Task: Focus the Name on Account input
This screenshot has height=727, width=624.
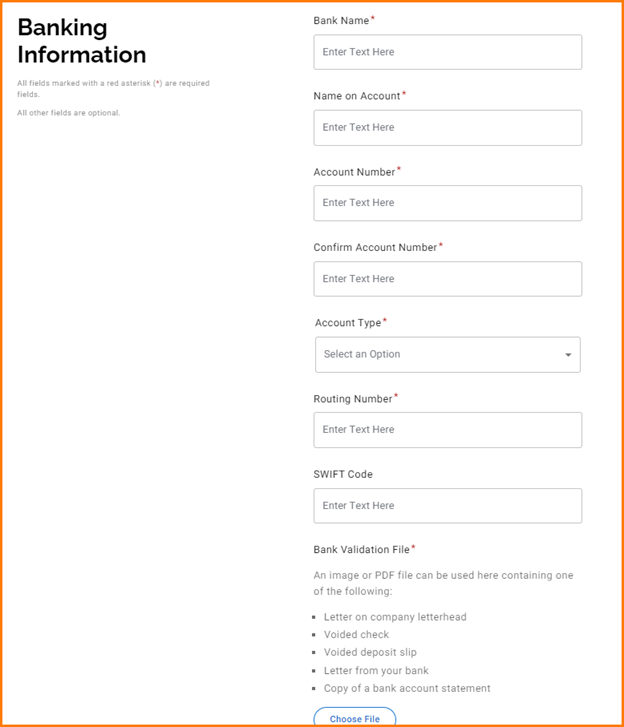Action: [447, 128]
